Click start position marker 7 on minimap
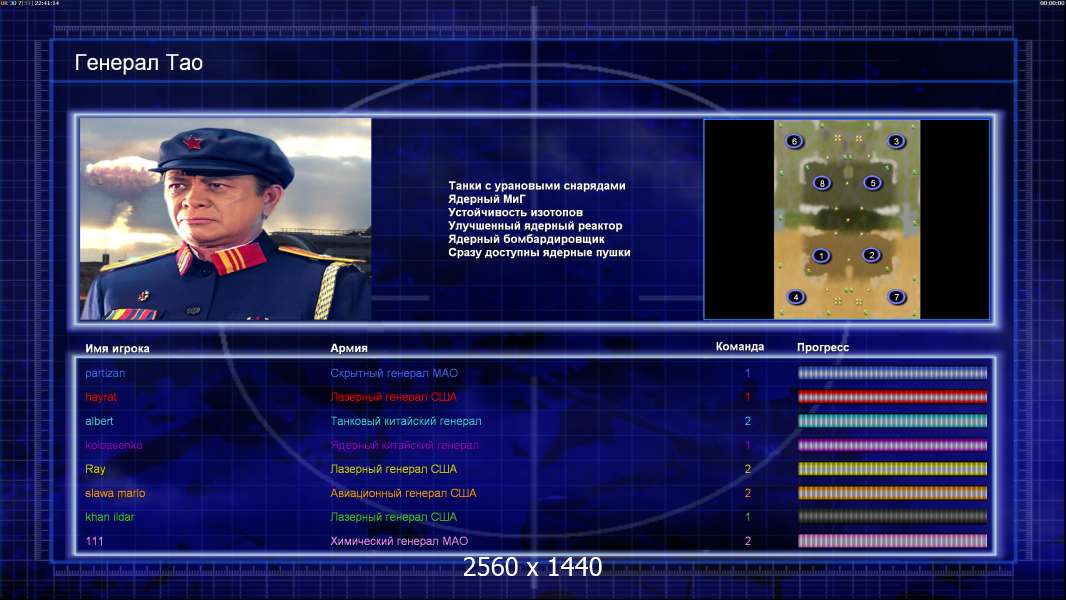This screenshot has height=600, width=1066. coord(897,297)
